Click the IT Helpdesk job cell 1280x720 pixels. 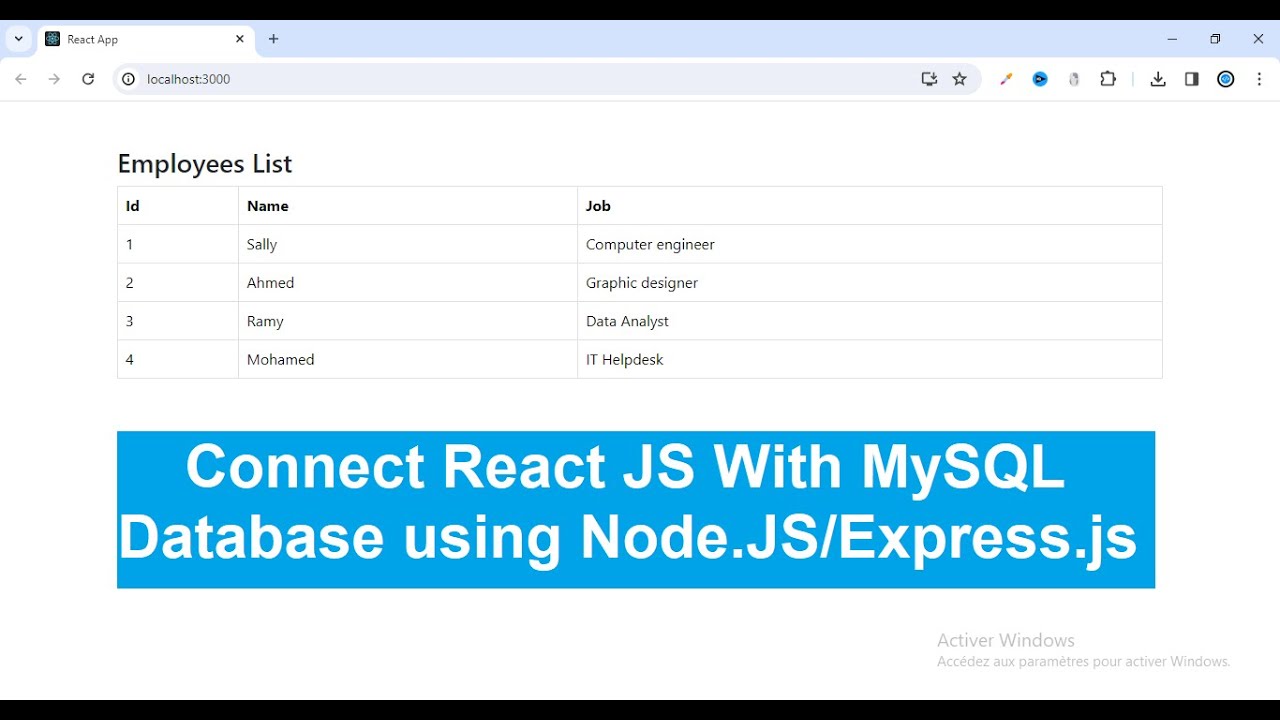870,359
